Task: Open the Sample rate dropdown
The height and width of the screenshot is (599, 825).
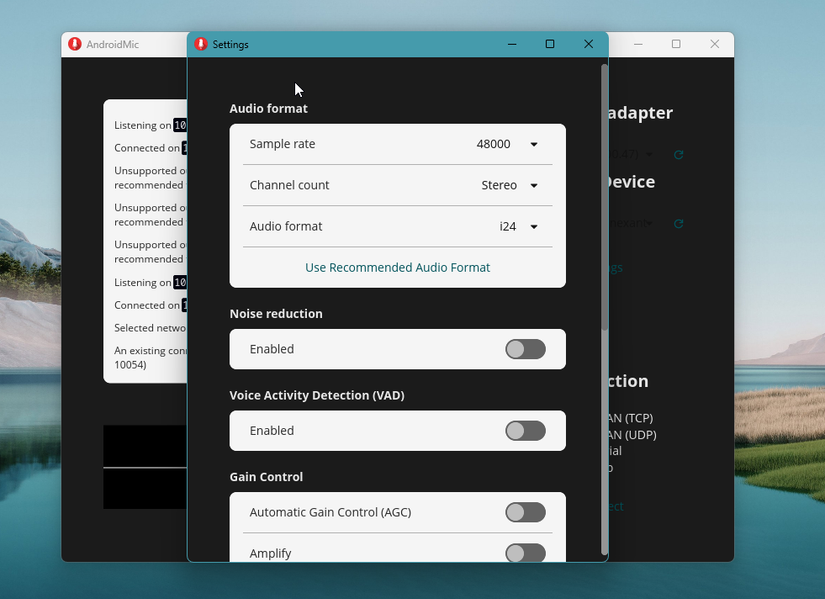Action: click(508, 144)
